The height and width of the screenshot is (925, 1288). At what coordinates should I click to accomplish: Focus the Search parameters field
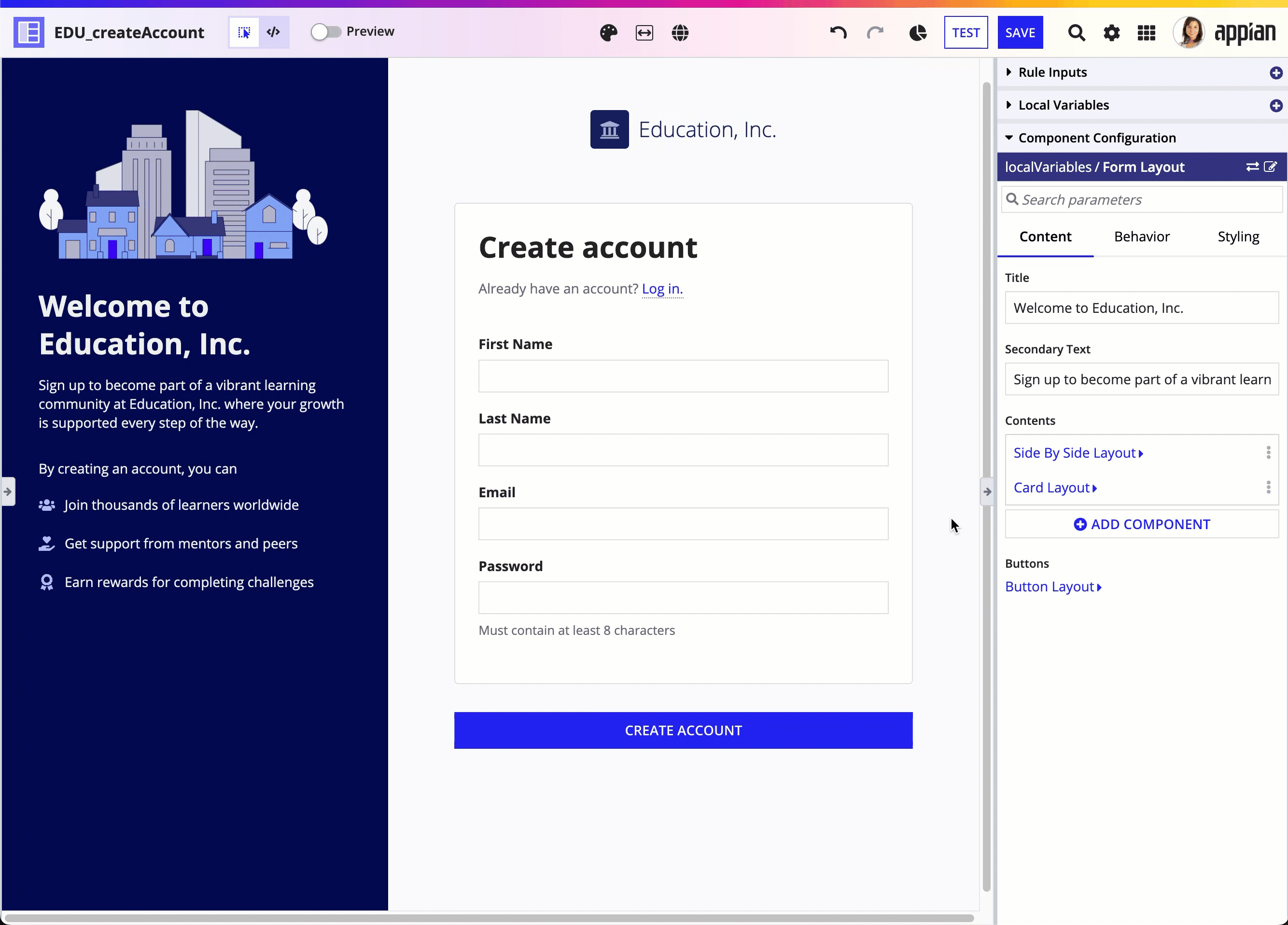coord(1141,200)
